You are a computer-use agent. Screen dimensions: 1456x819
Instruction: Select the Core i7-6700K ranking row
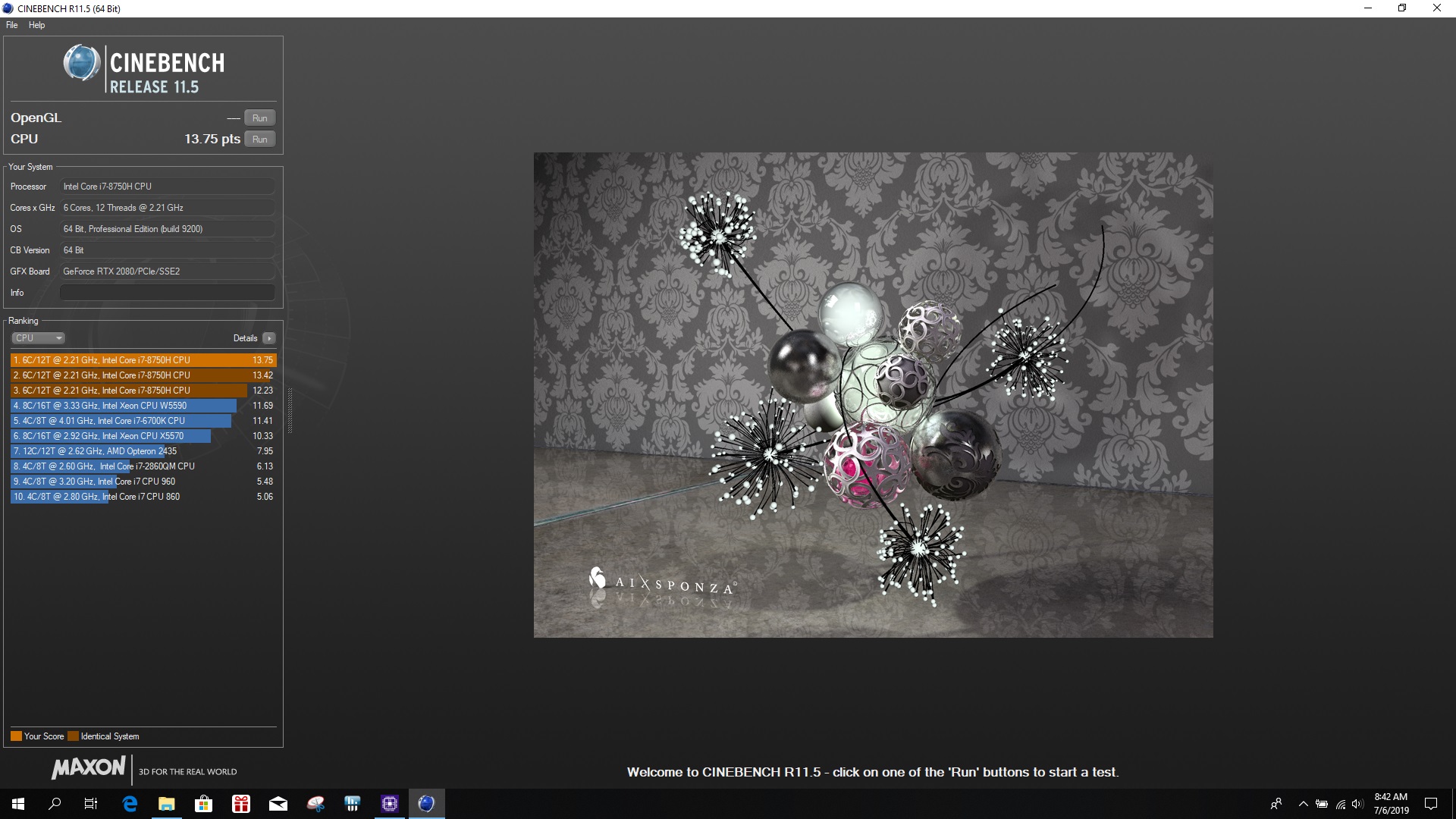[143, 421]
